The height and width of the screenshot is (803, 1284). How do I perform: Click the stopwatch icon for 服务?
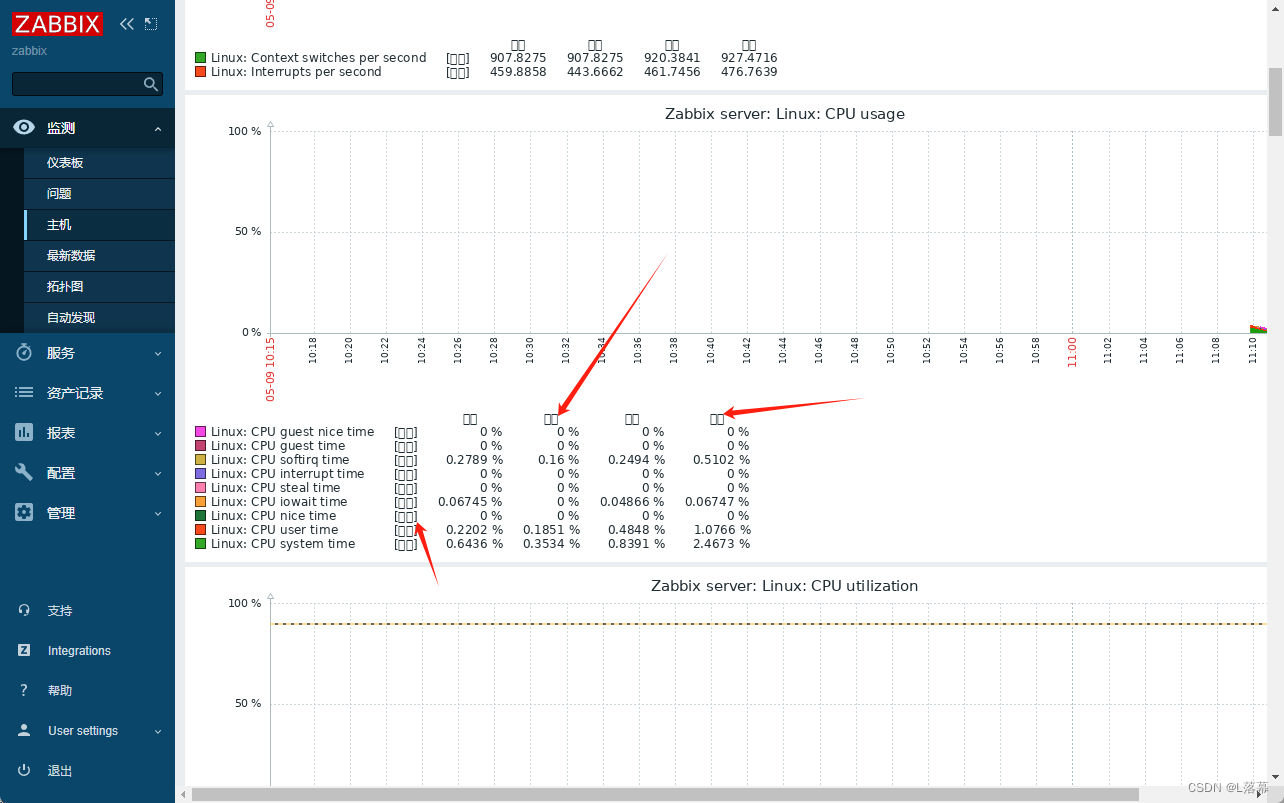click(24, 353)
